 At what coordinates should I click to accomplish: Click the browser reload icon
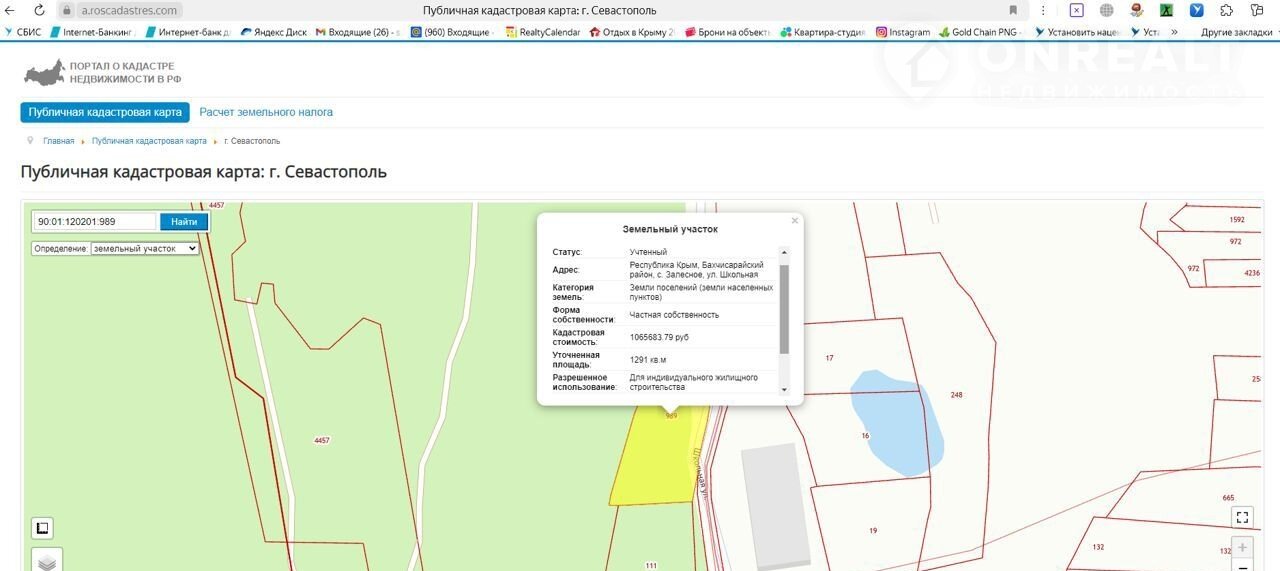click(38, 10)
